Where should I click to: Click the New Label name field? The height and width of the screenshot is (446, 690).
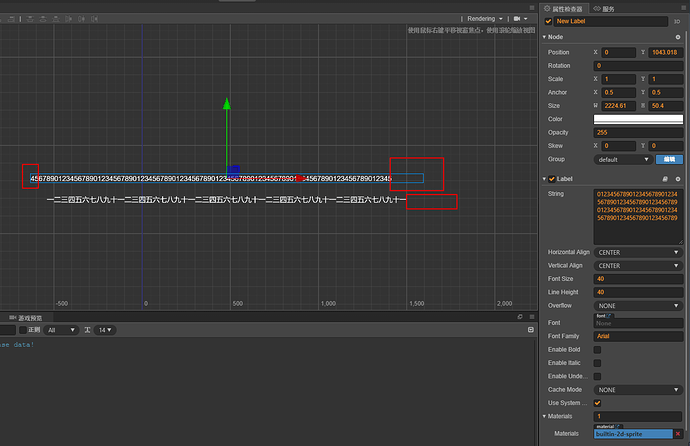611,21
